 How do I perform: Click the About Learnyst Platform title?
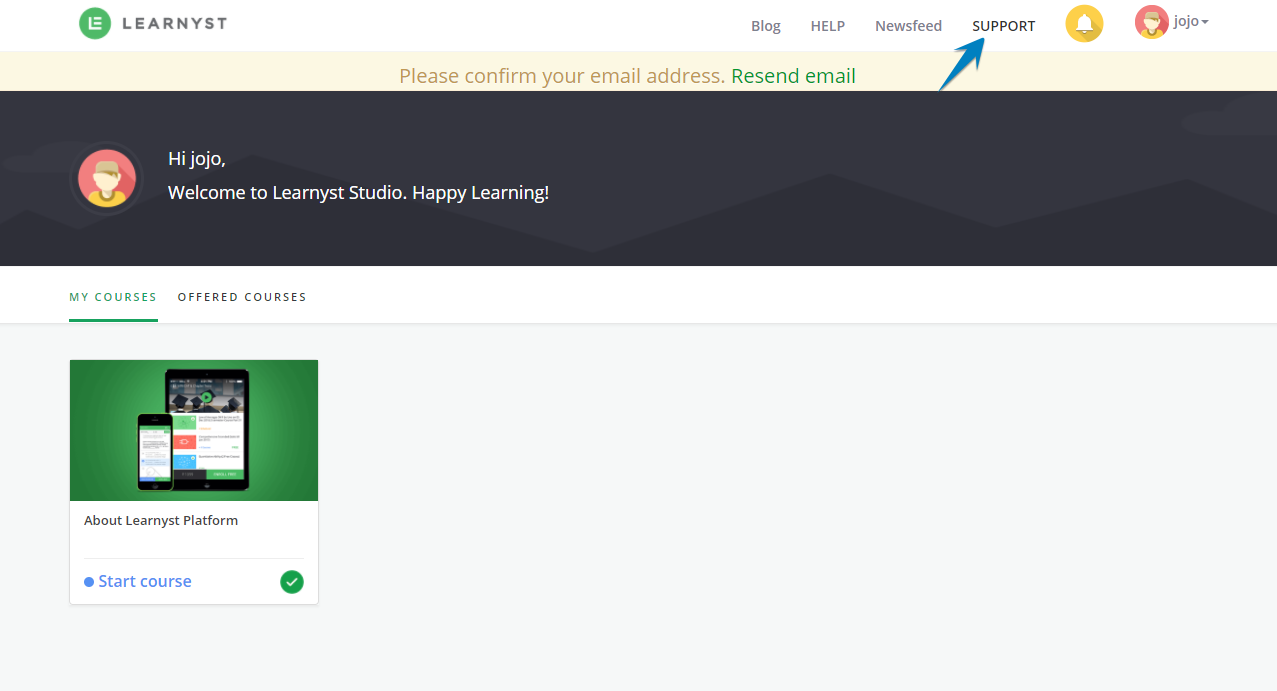161,521
